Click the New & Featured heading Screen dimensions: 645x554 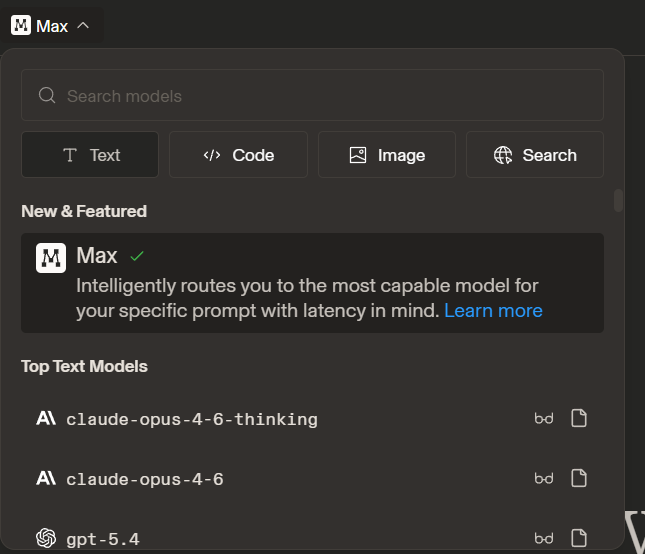(84, 211)
